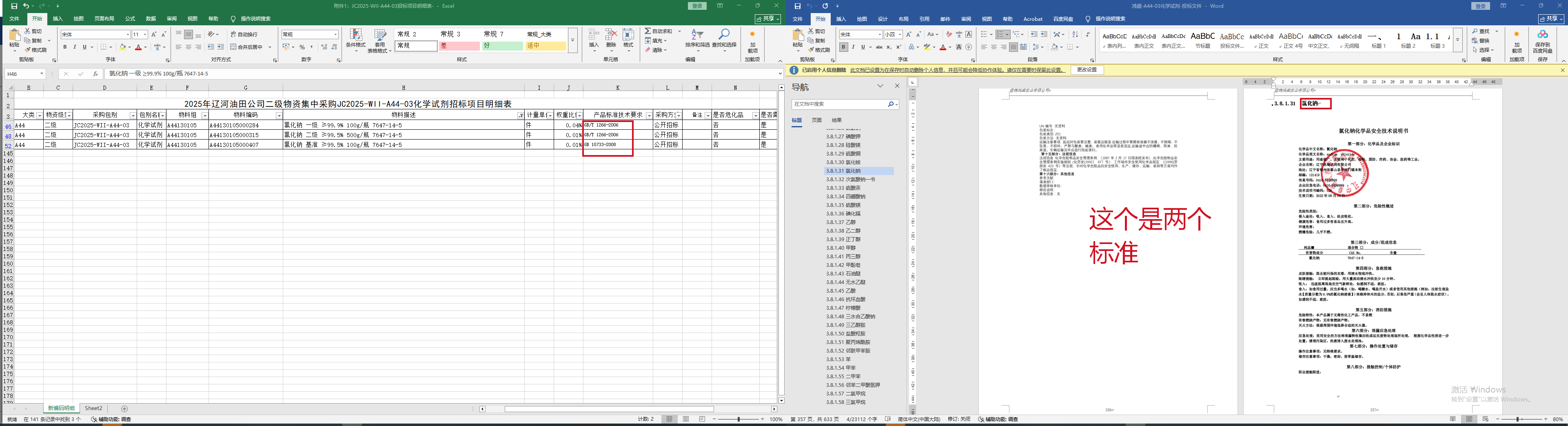Click Sort & Filter icon in Excel
The width and height of the screenshot is (1568, 426).
tap(697, 36)
